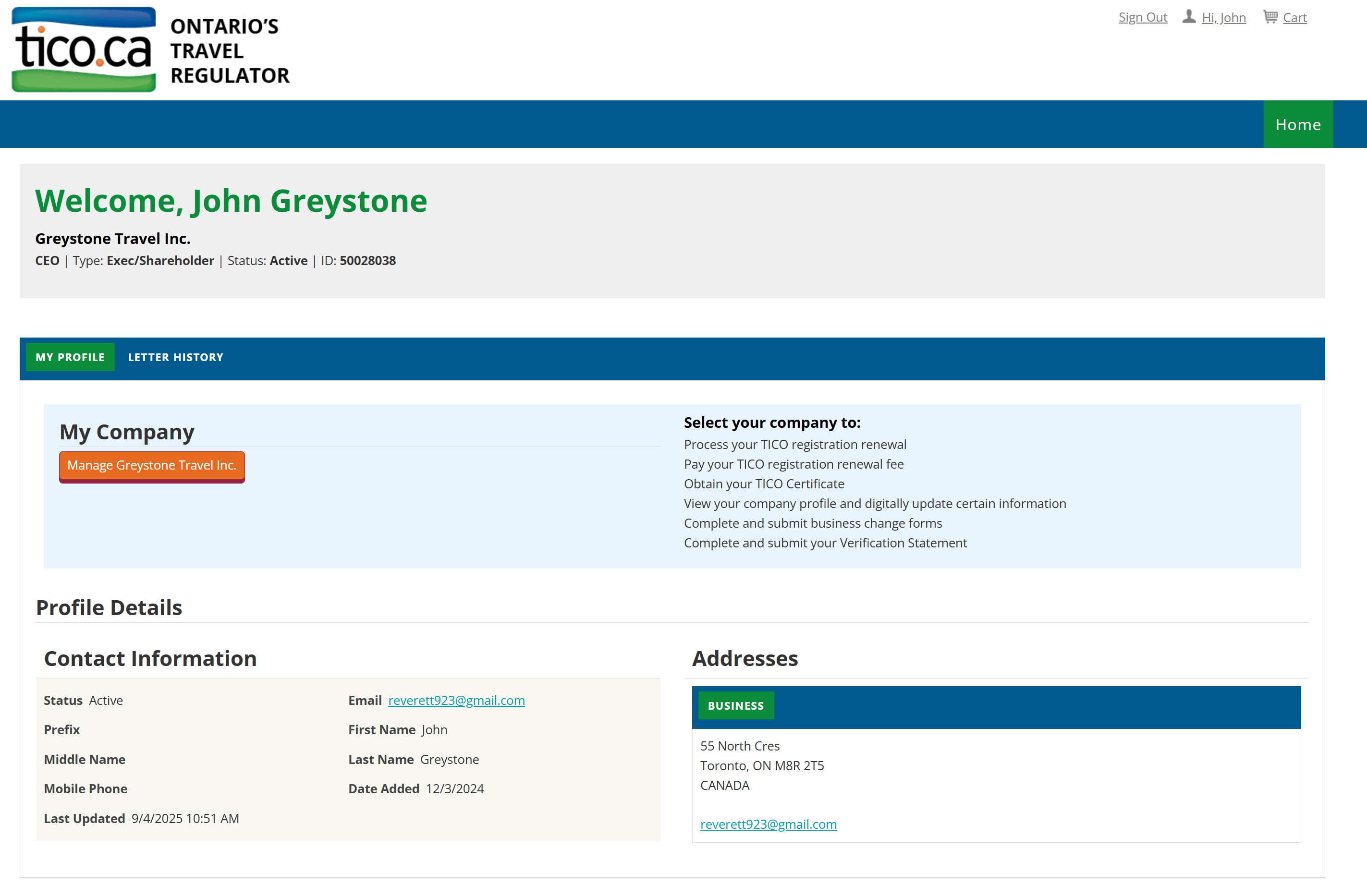Click the user profile silhouette icon

tap(1188, 17)
